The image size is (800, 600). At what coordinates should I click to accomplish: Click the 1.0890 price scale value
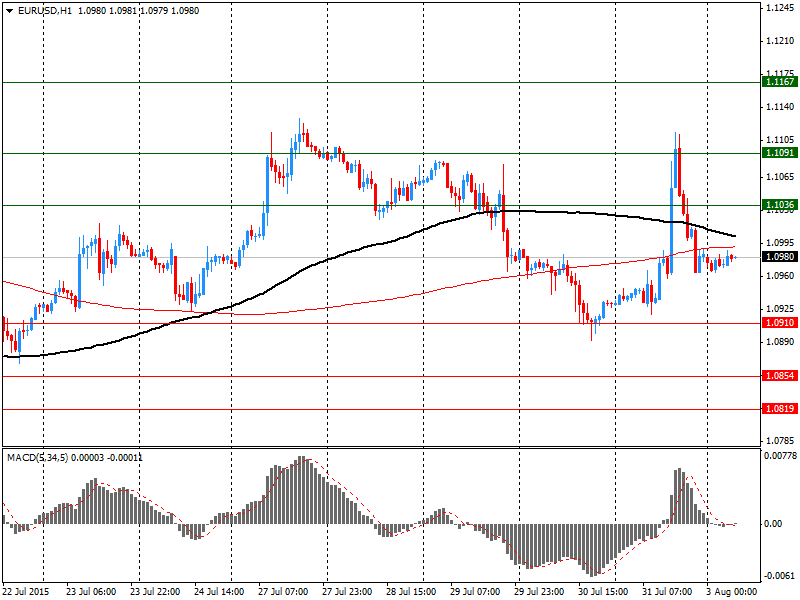[781, 341]
